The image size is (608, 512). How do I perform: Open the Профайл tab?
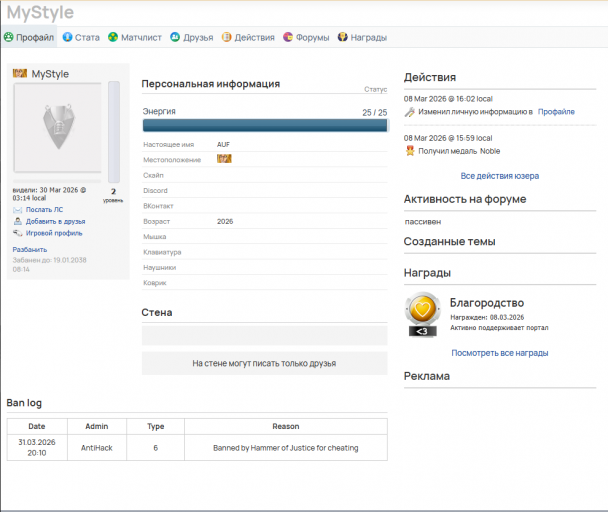point(29,37)
